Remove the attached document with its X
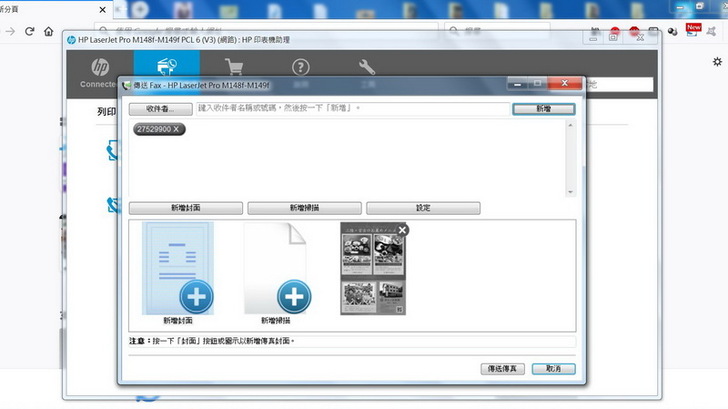 pos(402,230)
